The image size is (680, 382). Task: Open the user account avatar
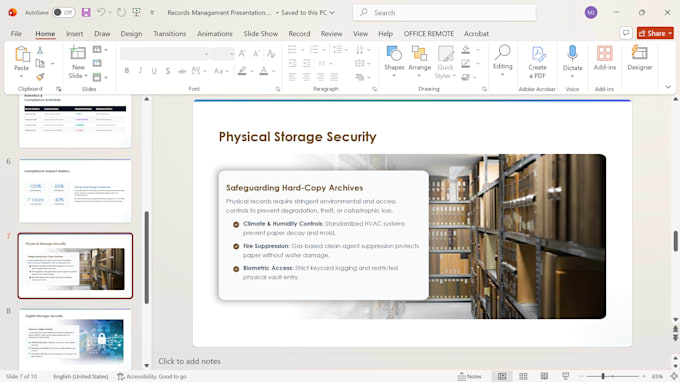[591, 13]
